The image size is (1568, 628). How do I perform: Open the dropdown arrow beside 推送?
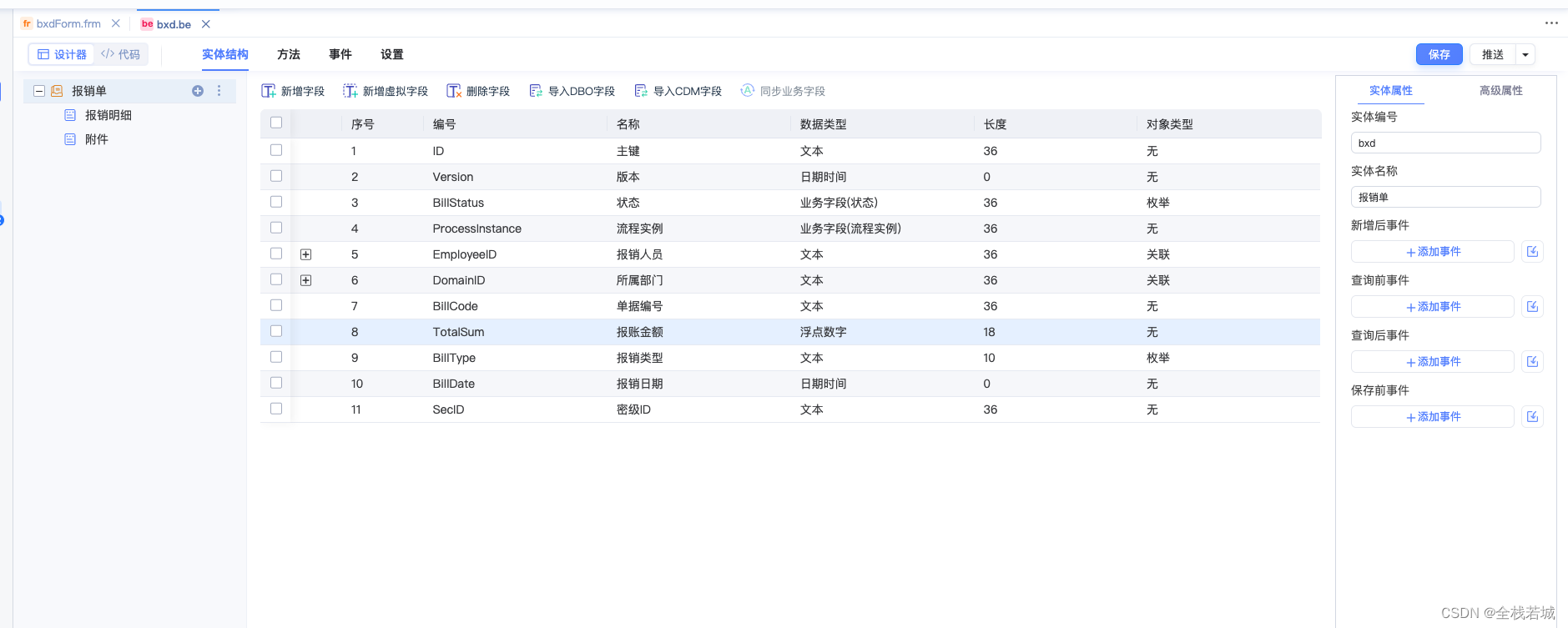(x=1525, y=54)
